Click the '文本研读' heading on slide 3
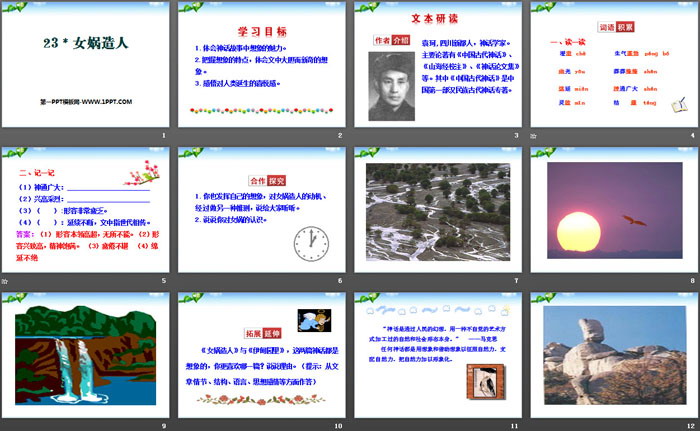This screenshot has width=700, height=431. 435,17
